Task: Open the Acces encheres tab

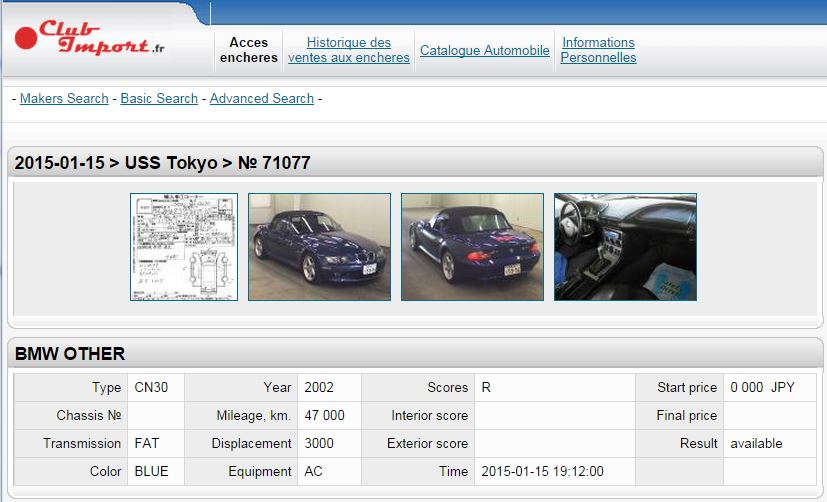Action: 249,50
